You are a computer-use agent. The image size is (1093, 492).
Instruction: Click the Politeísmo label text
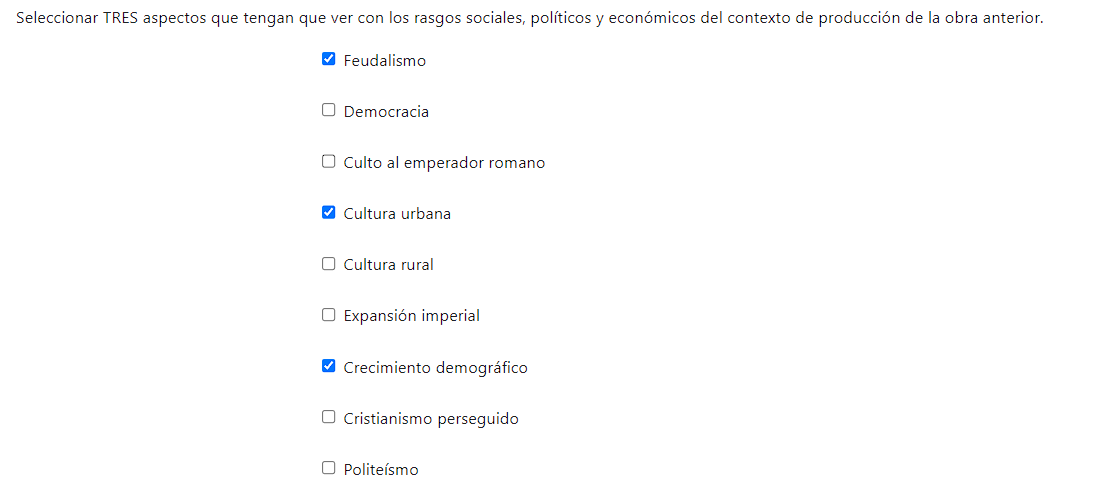tap(381, 470)
